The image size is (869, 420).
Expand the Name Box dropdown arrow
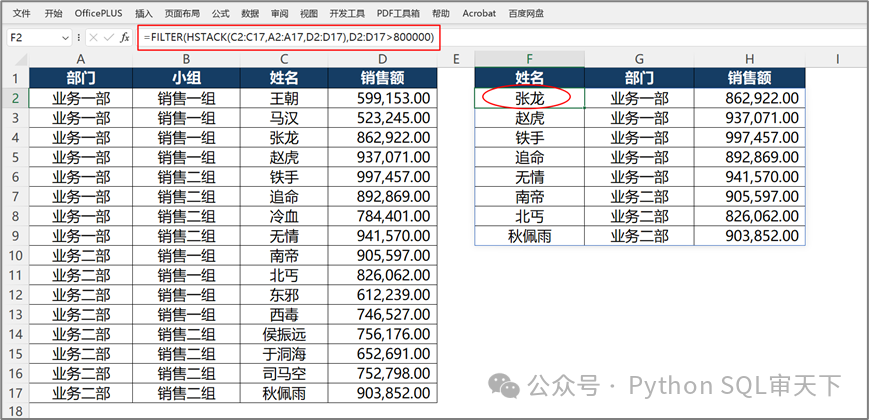pyautogui.click(x=66, y=38)
